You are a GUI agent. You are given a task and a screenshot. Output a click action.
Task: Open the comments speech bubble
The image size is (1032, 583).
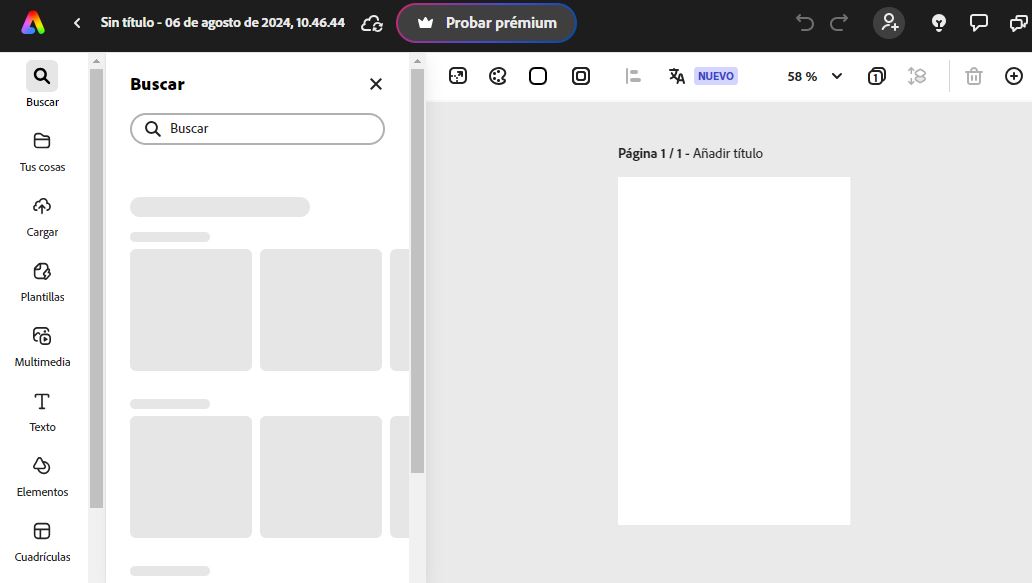(x=979, y=23)
